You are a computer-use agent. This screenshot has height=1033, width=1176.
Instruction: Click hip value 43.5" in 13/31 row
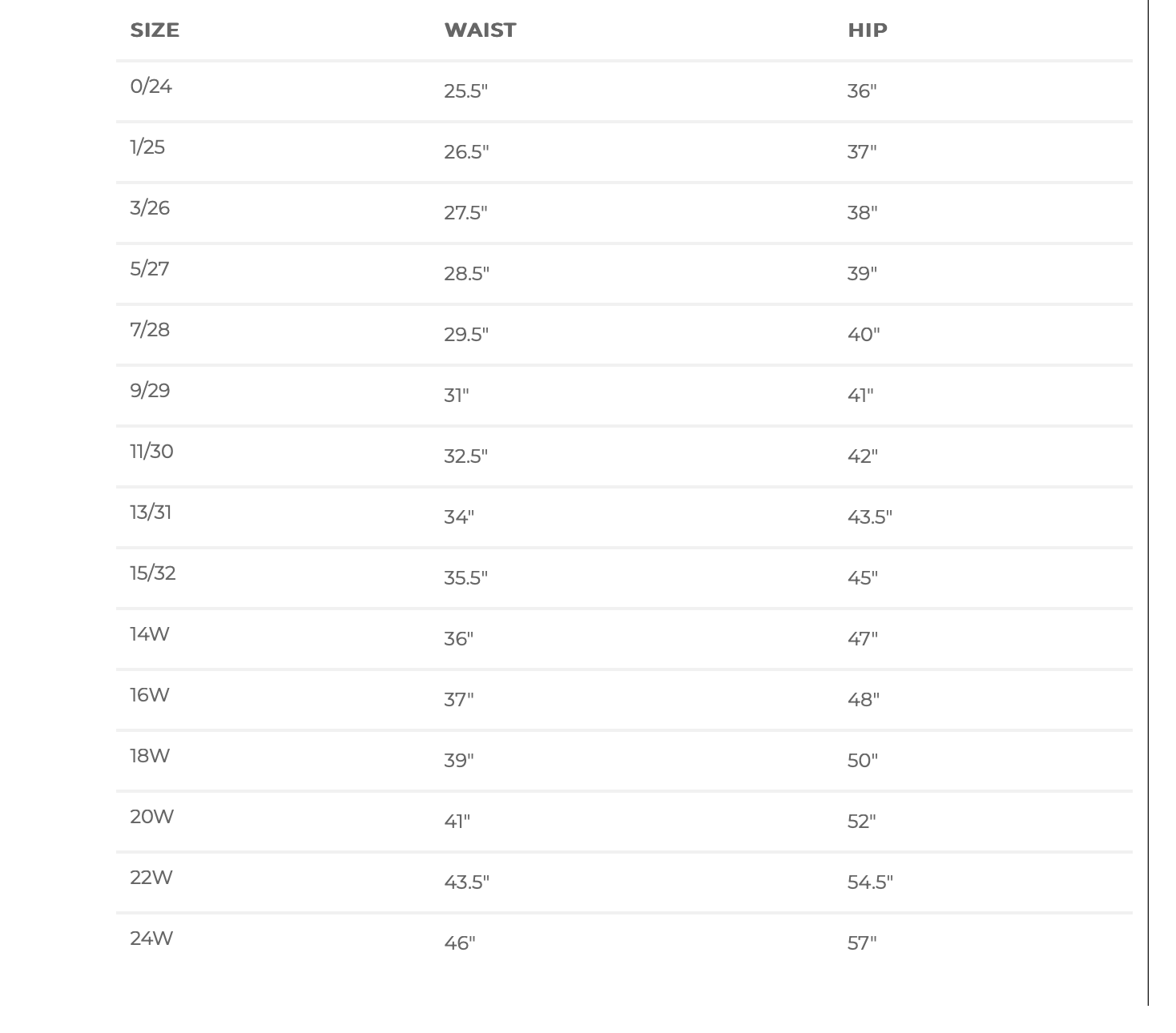point(870,517)
